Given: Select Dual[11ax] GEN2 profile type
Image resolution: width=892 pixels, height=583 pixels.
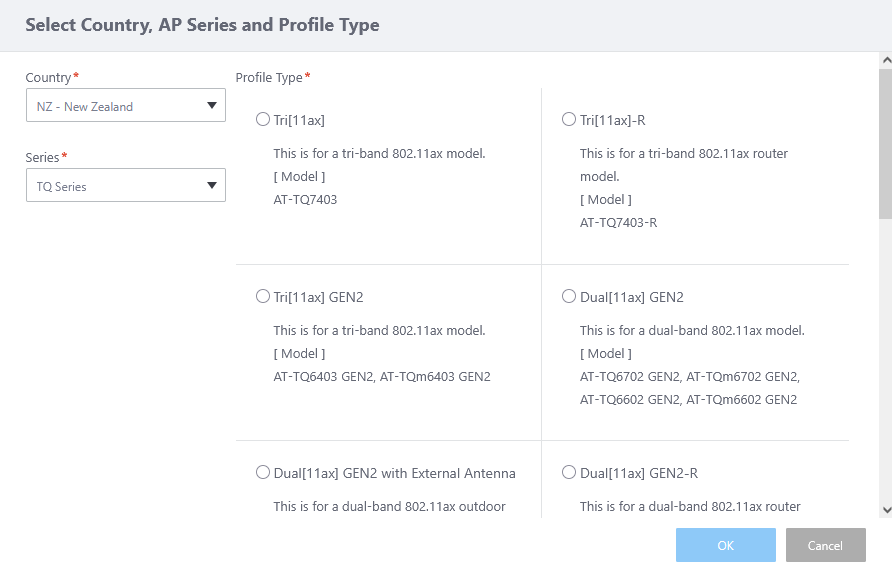Looking at the screenshot, I should tap(569, 297).
